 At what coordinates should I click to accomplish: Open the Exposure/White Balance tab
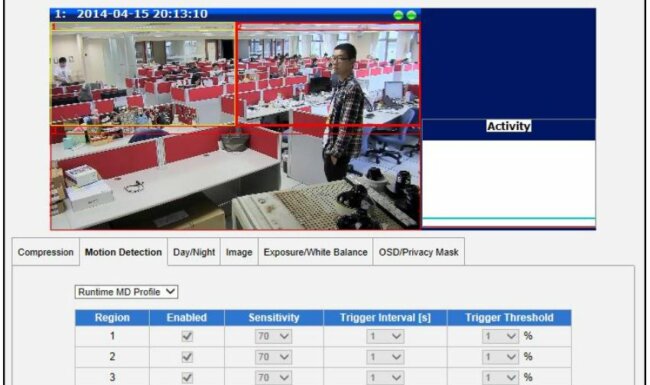[x=315, y=252]
